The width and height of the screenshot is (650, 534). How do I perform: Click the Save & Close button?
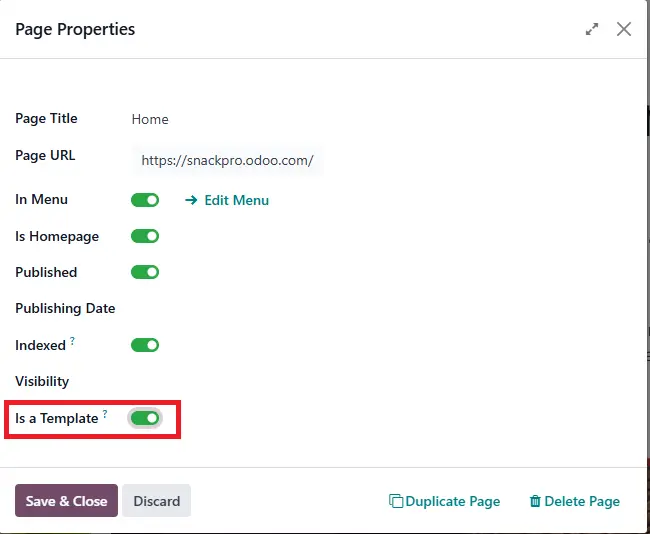coord(66,500)
